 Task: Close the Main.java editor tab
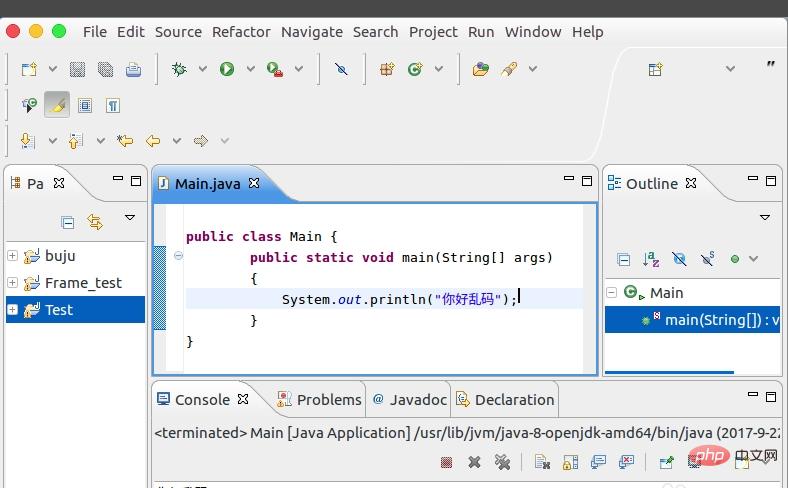pos(254,183)
